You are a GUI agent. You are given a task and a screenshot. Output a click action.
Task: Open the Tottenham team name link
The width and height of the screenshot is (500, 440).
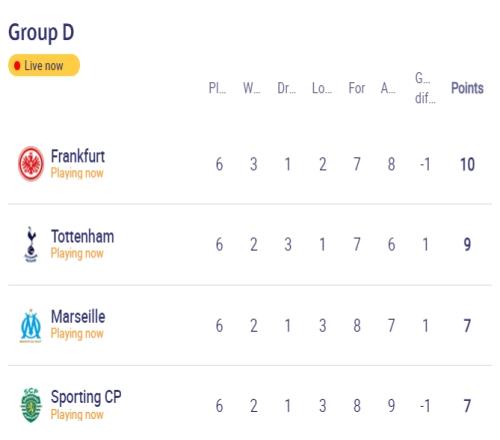82,236
